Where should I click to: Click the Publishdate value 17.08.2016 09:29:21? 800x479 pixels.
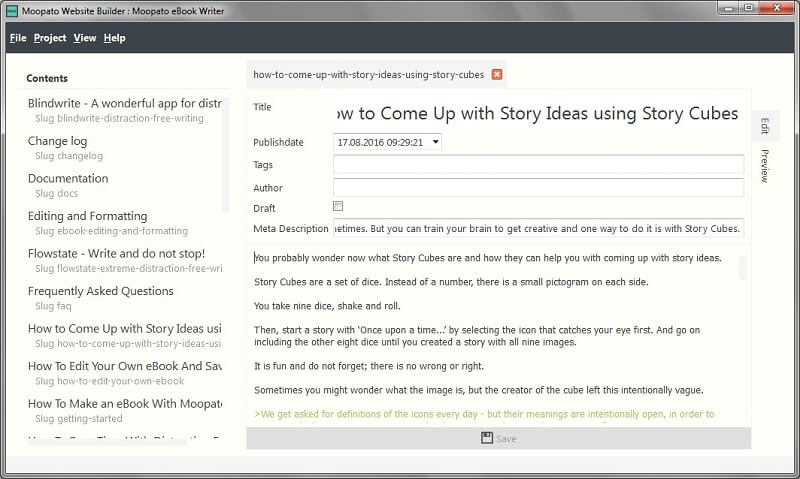pyautogui.click(x=380, y=142)
